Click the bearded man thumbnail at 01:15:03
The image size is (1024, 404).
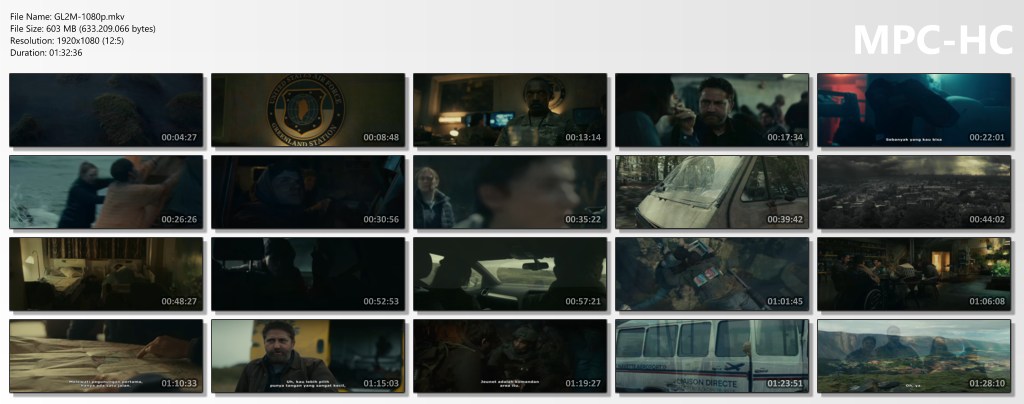point(308,356)
